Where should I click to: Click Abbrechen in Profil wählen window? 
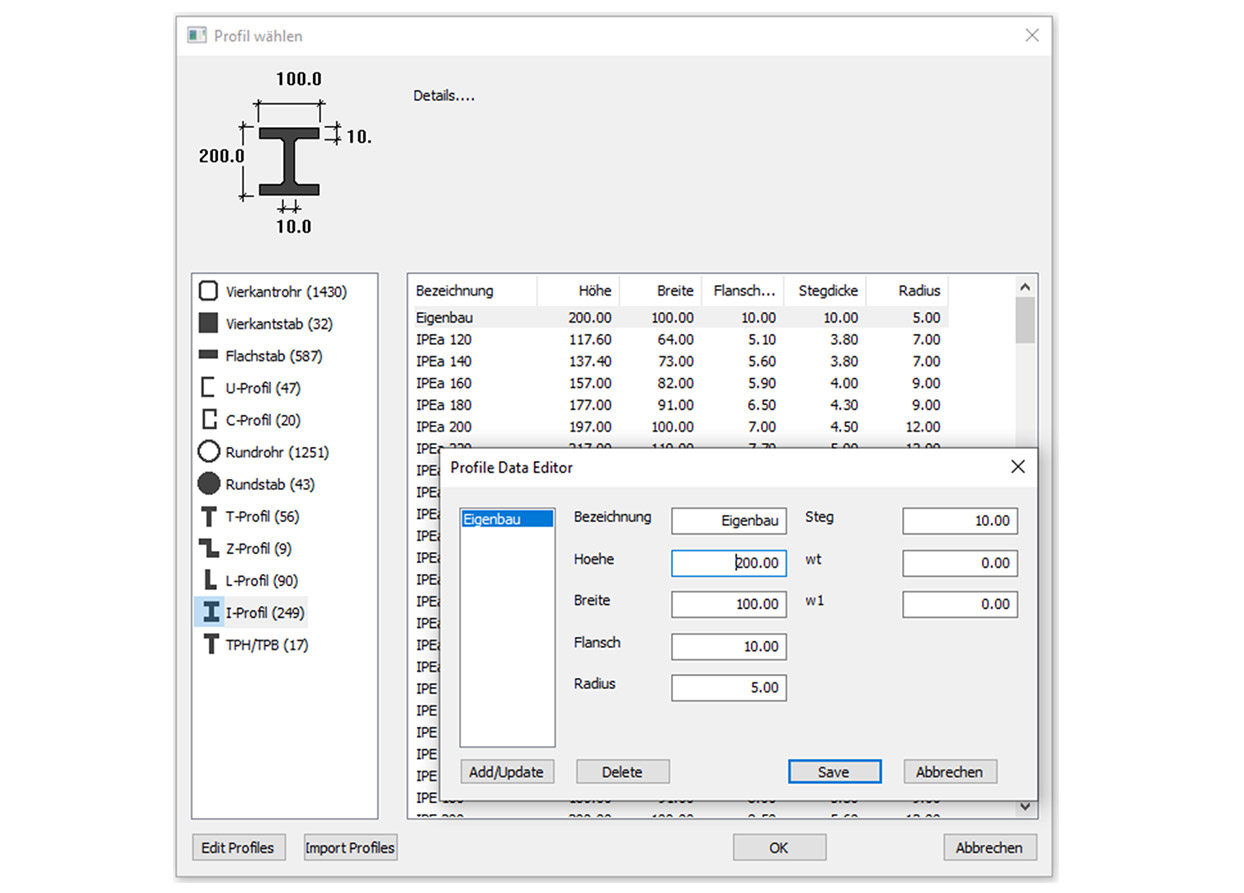(x=990, y=847)
